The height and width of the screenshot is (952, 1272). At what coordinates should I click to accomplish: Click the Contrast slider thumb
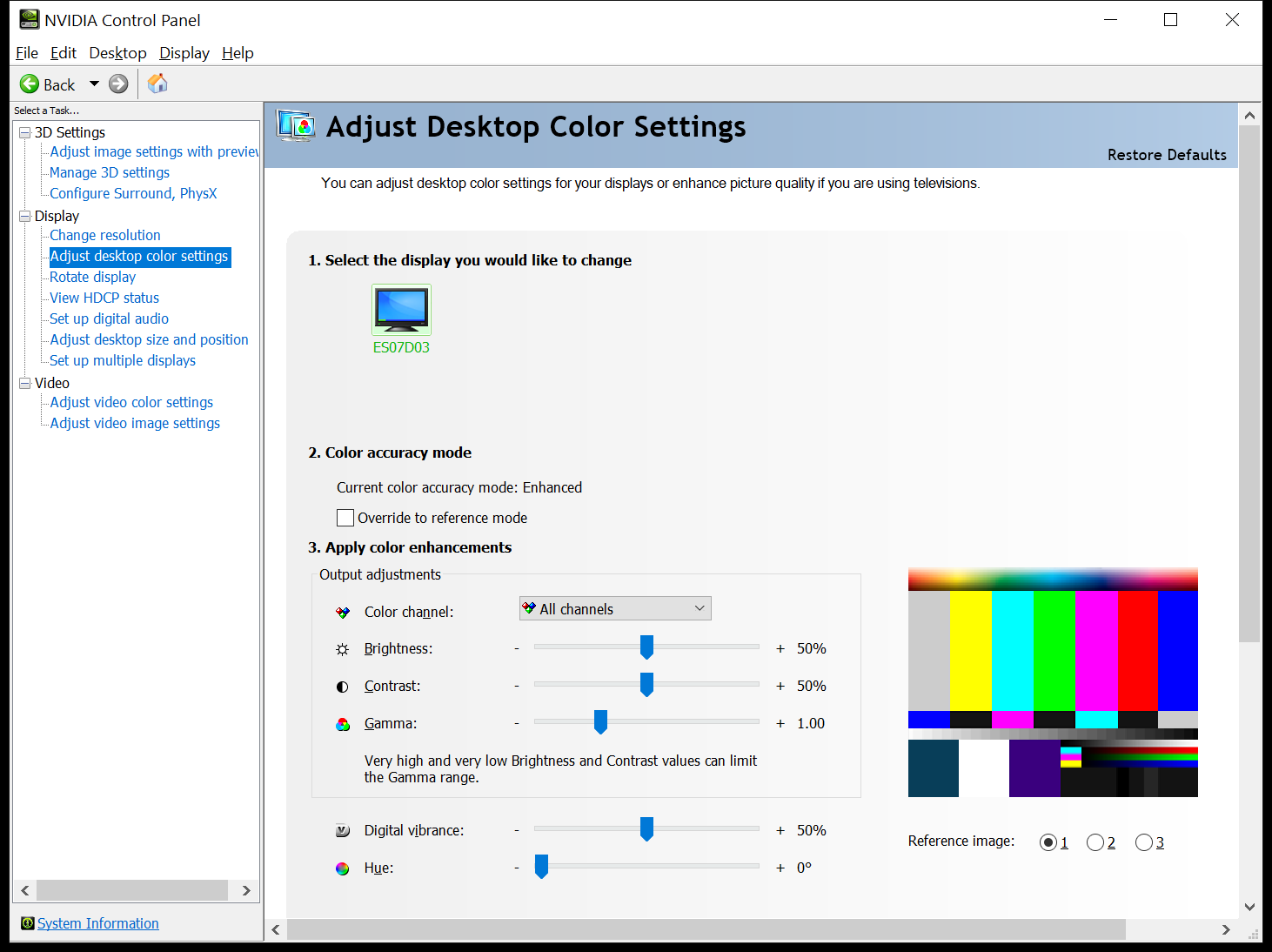point(646,684)
